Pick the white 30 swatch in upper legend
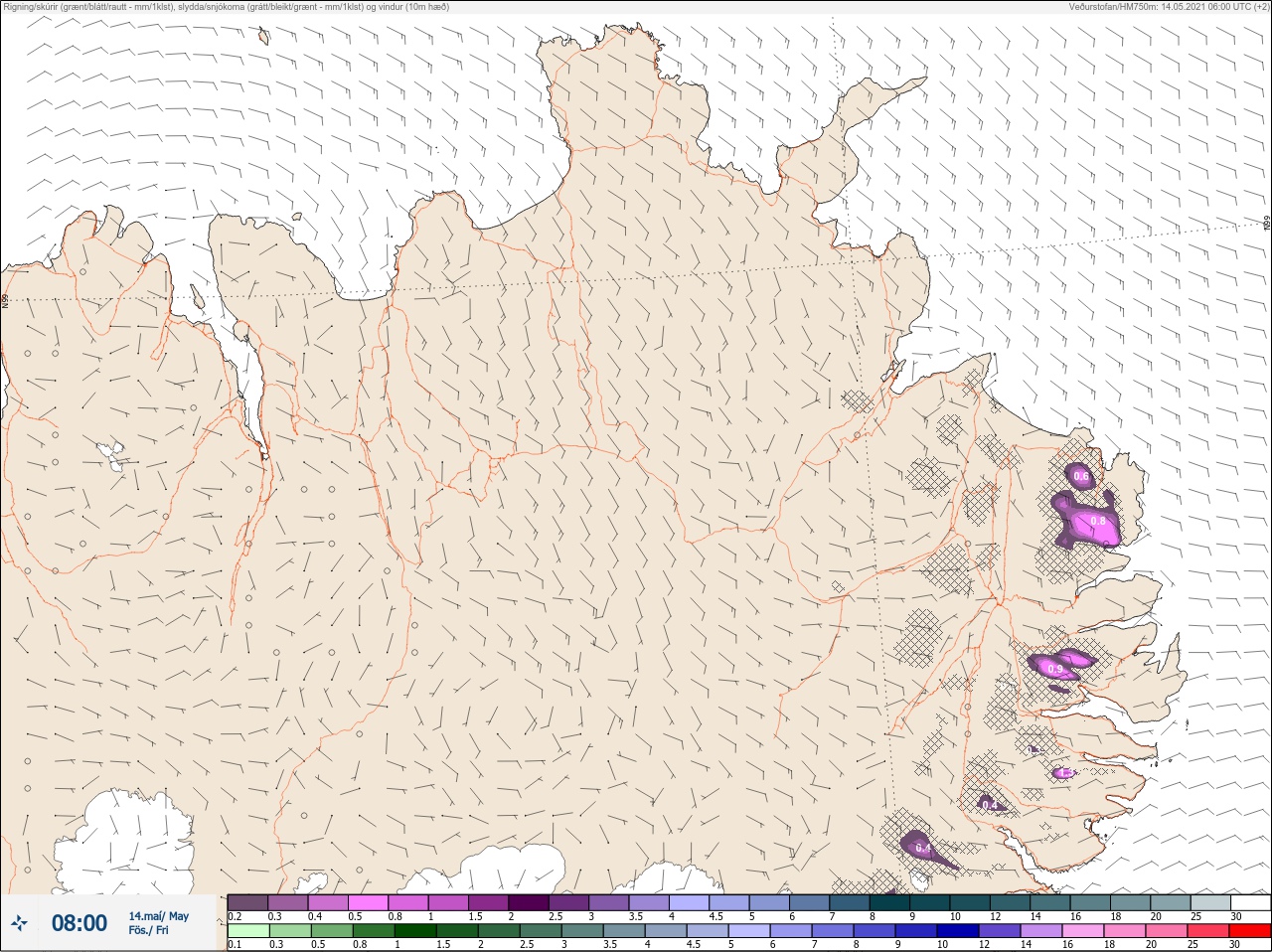 (x=1250, y=902)
